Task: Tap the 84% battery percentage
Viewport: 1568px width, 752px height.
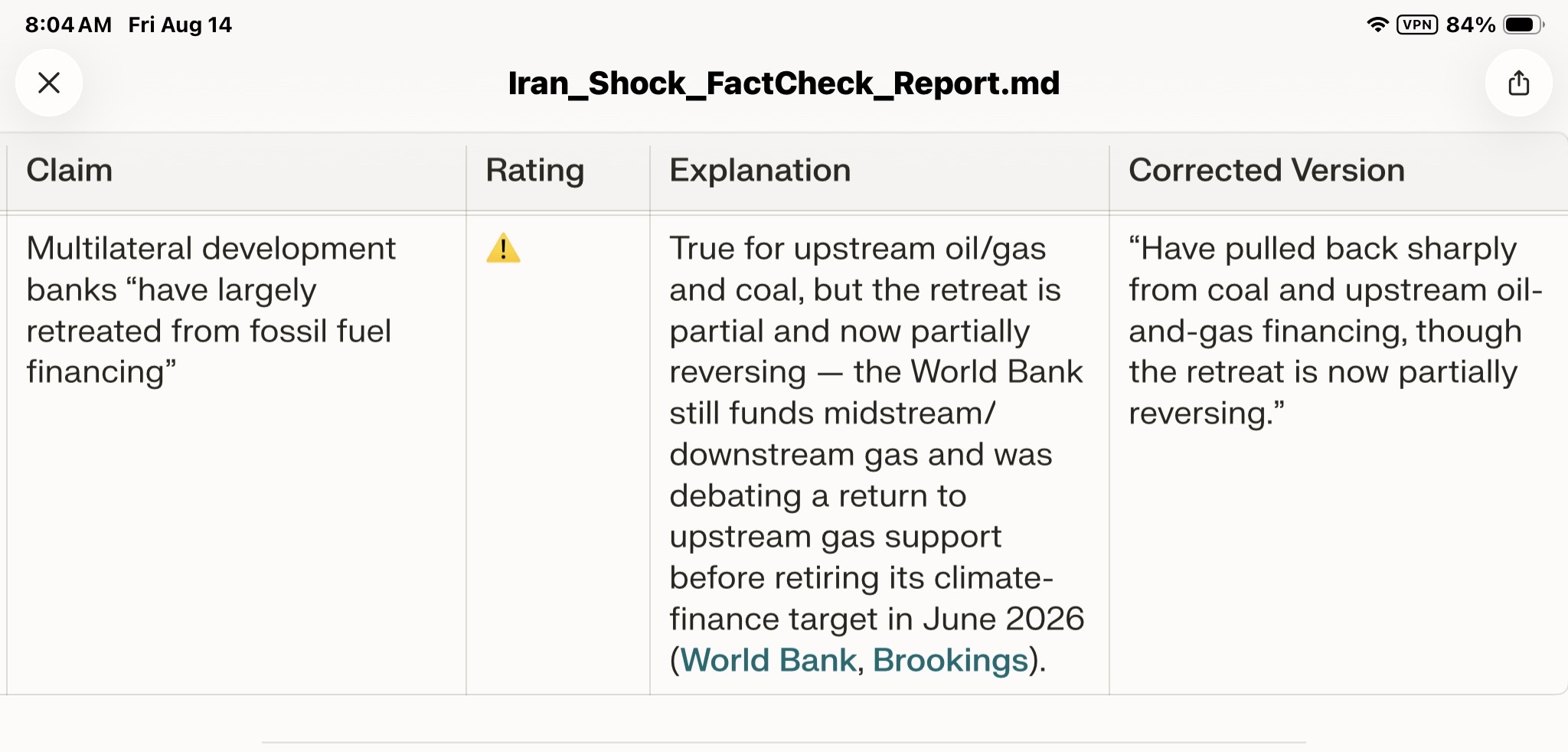Action: (x=1471, y=25)
